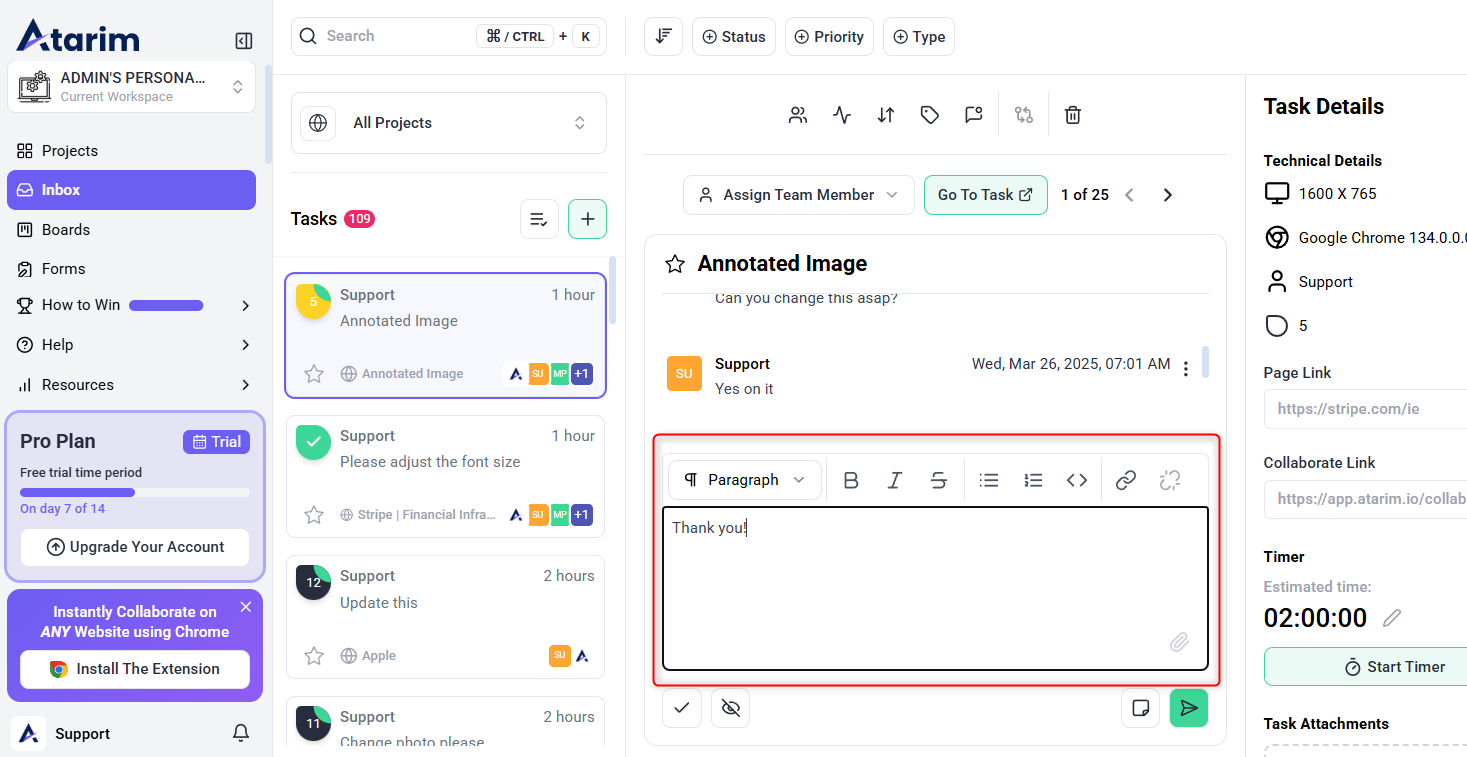The height and width of the screenshot is (757, 1467).
Task: Expand the Assign Team Member dropdown
Action: 798,195
